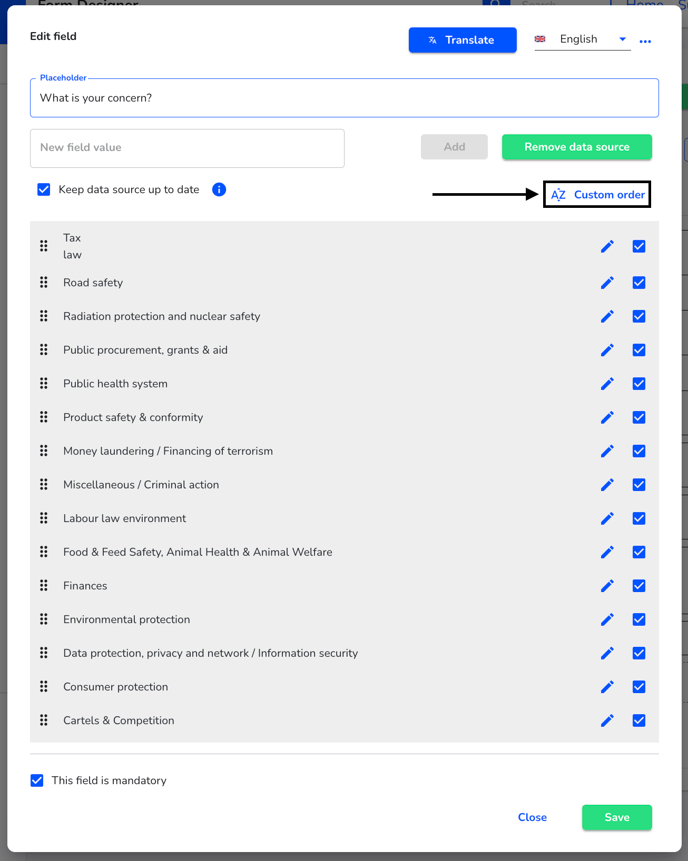Grab drag handle of Finances row

tap(44, 585)
